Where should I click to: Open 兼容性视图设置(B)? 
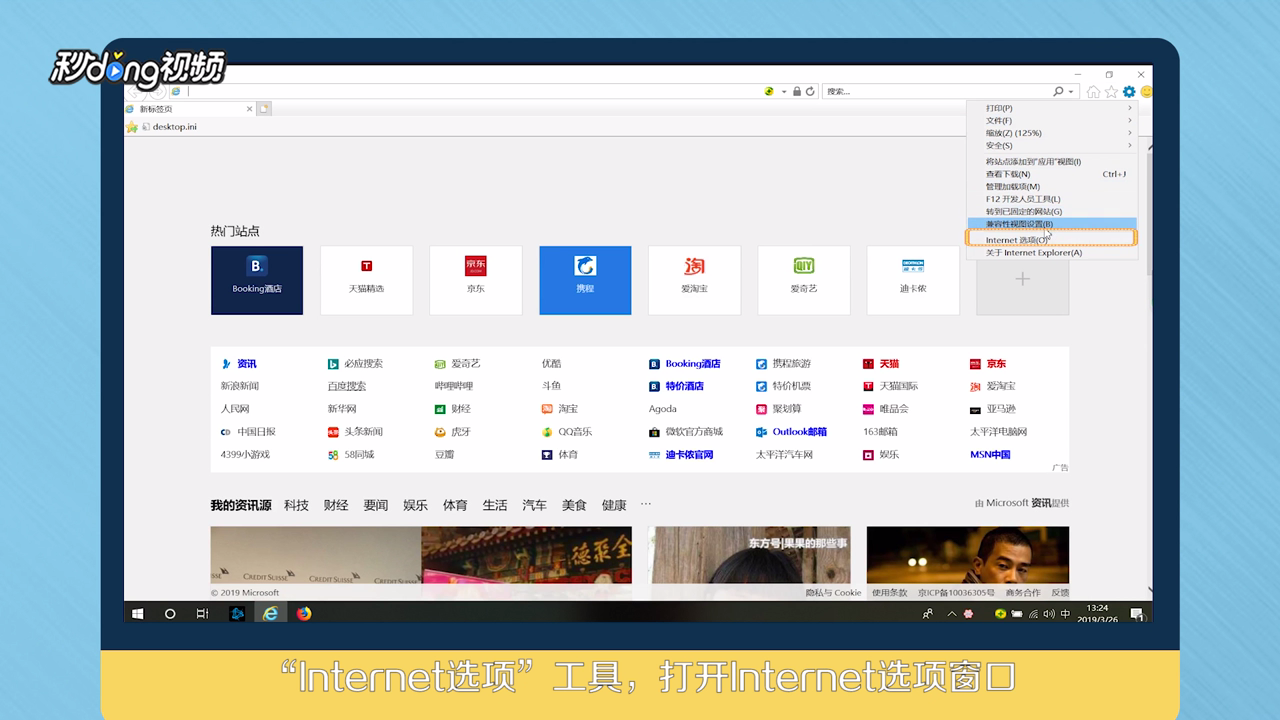[x=1052, y=224]
